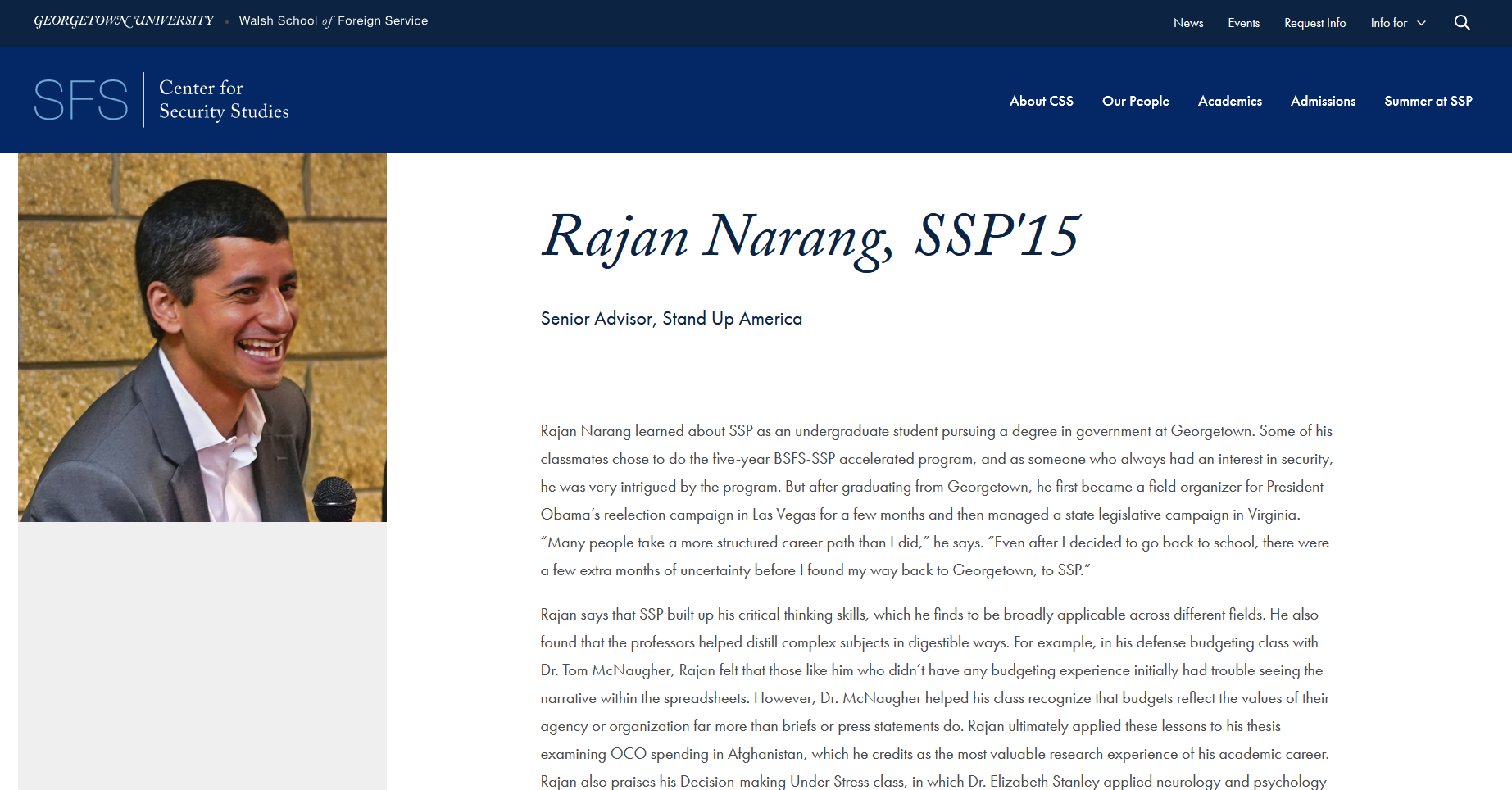
Task: Open the Events link
Action: (x=1243, y=23)
